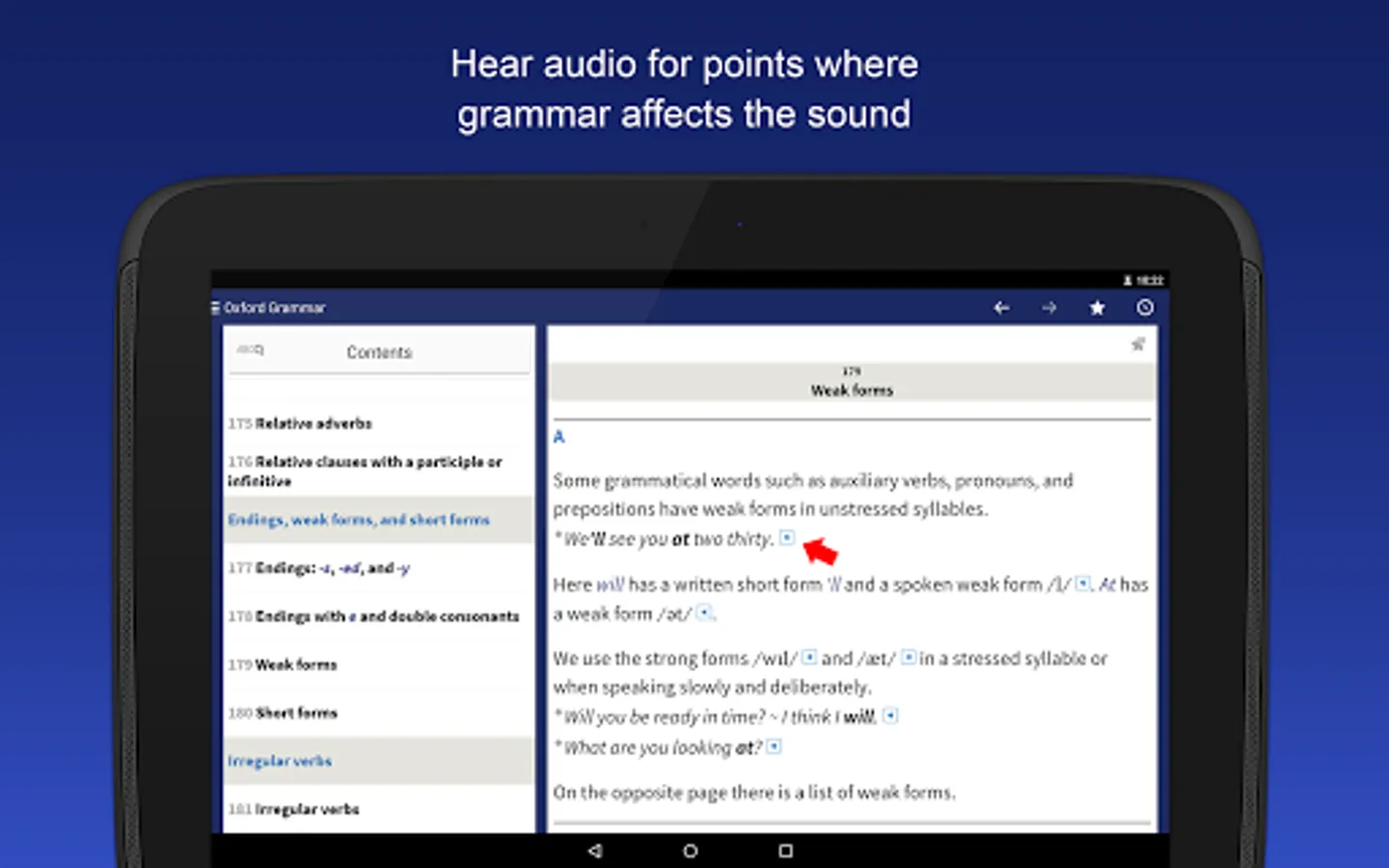Select "Irregular verbs" section heading
The height and width of the screenshot is (868, 1389).
click(378, 761)
